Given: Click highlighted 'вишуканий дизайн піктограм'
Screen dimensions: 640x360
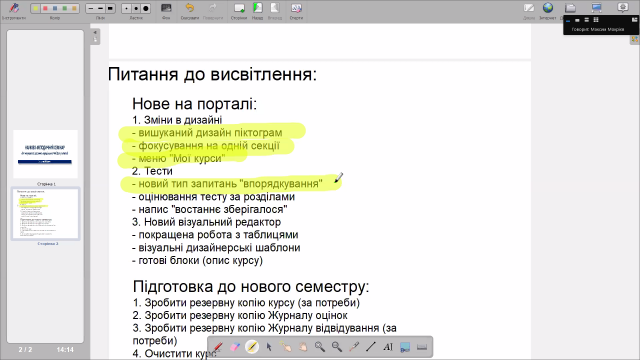Looking at the screenshot, I should tap(210, 133).
